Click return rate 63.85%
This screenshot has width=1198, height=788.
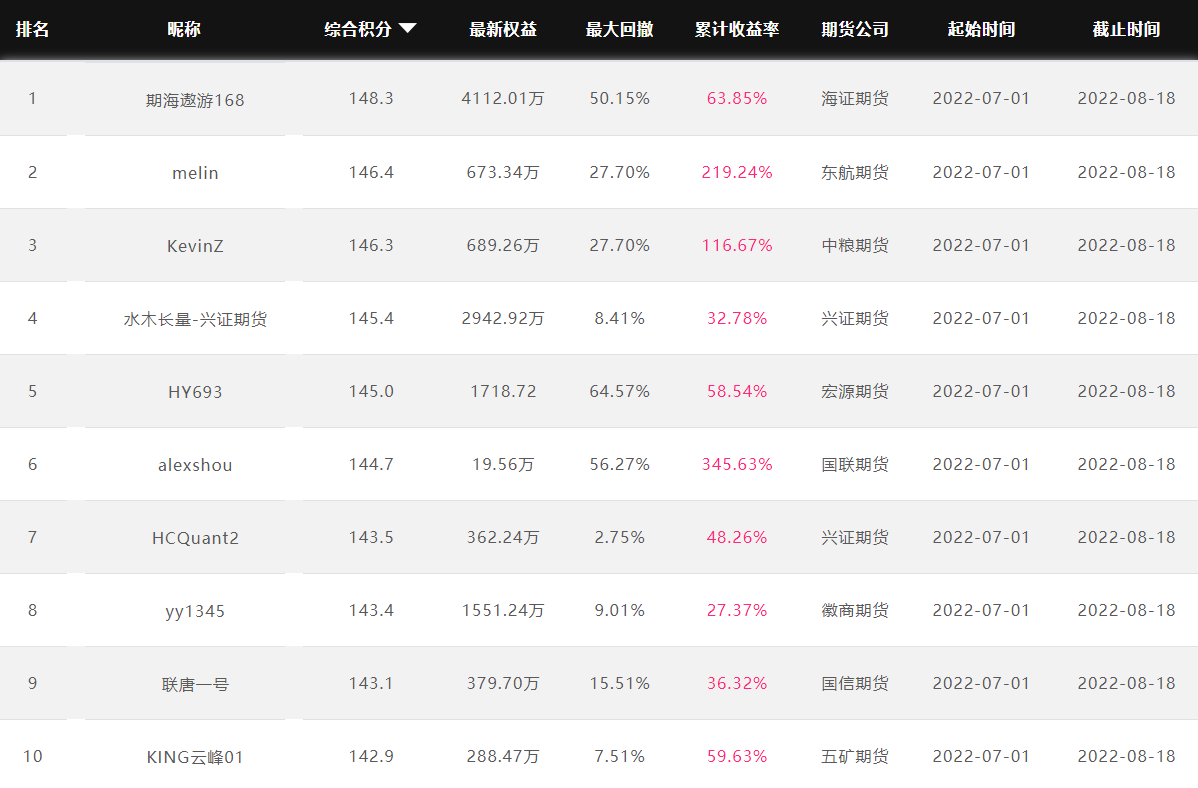tap(737, 98)
